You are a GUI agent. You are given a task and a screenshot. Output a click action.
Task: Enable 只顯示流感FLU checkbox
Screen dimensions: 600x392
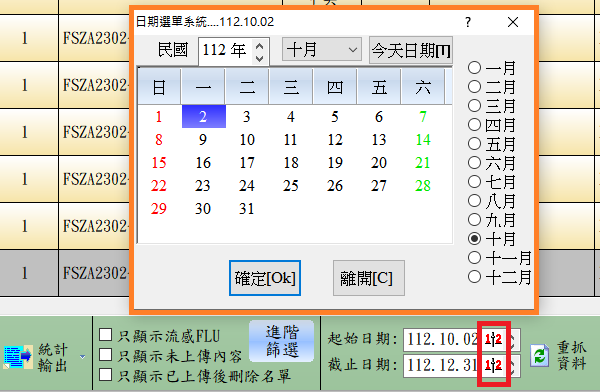(x=106, y=335)
